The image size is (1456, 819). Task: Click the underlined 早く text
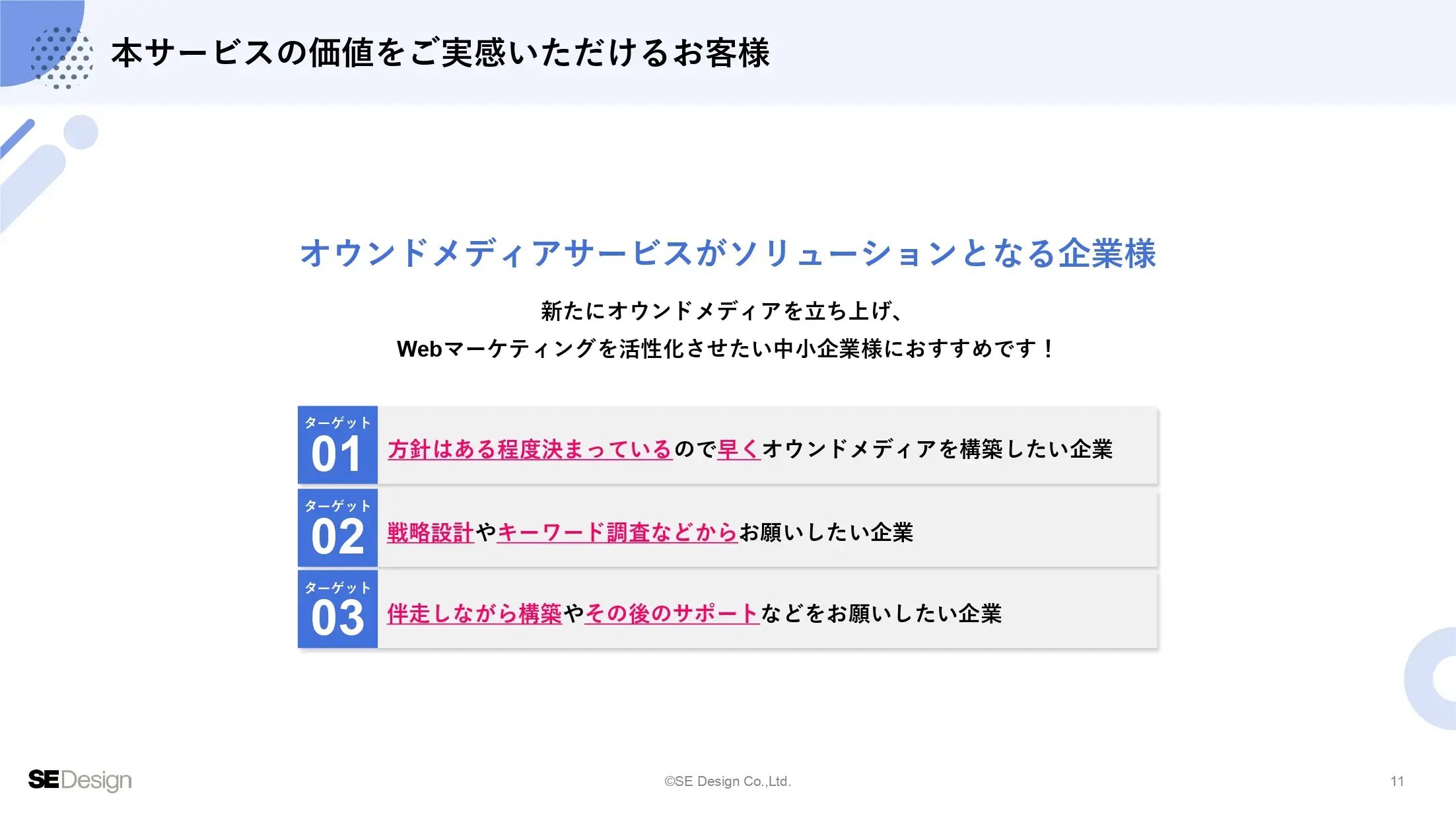[x=739, y=450]
